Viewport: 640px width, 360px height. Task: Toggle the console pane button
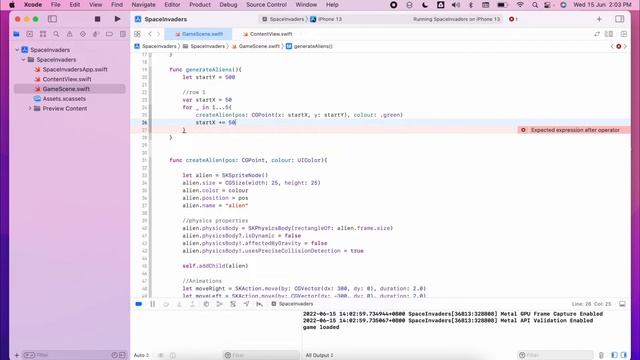(x=623, y=356)
